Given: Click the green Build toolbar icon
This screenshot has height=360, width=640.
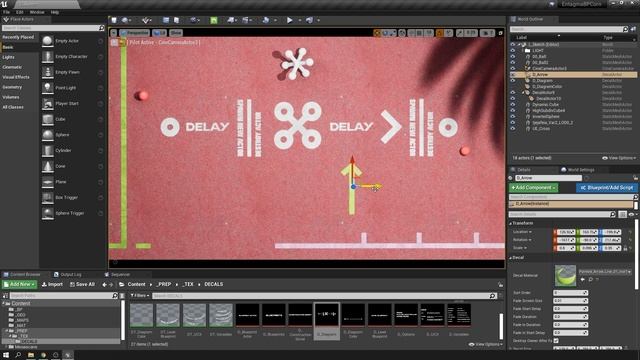Looking at the screenshot, I should click(214, 20).
